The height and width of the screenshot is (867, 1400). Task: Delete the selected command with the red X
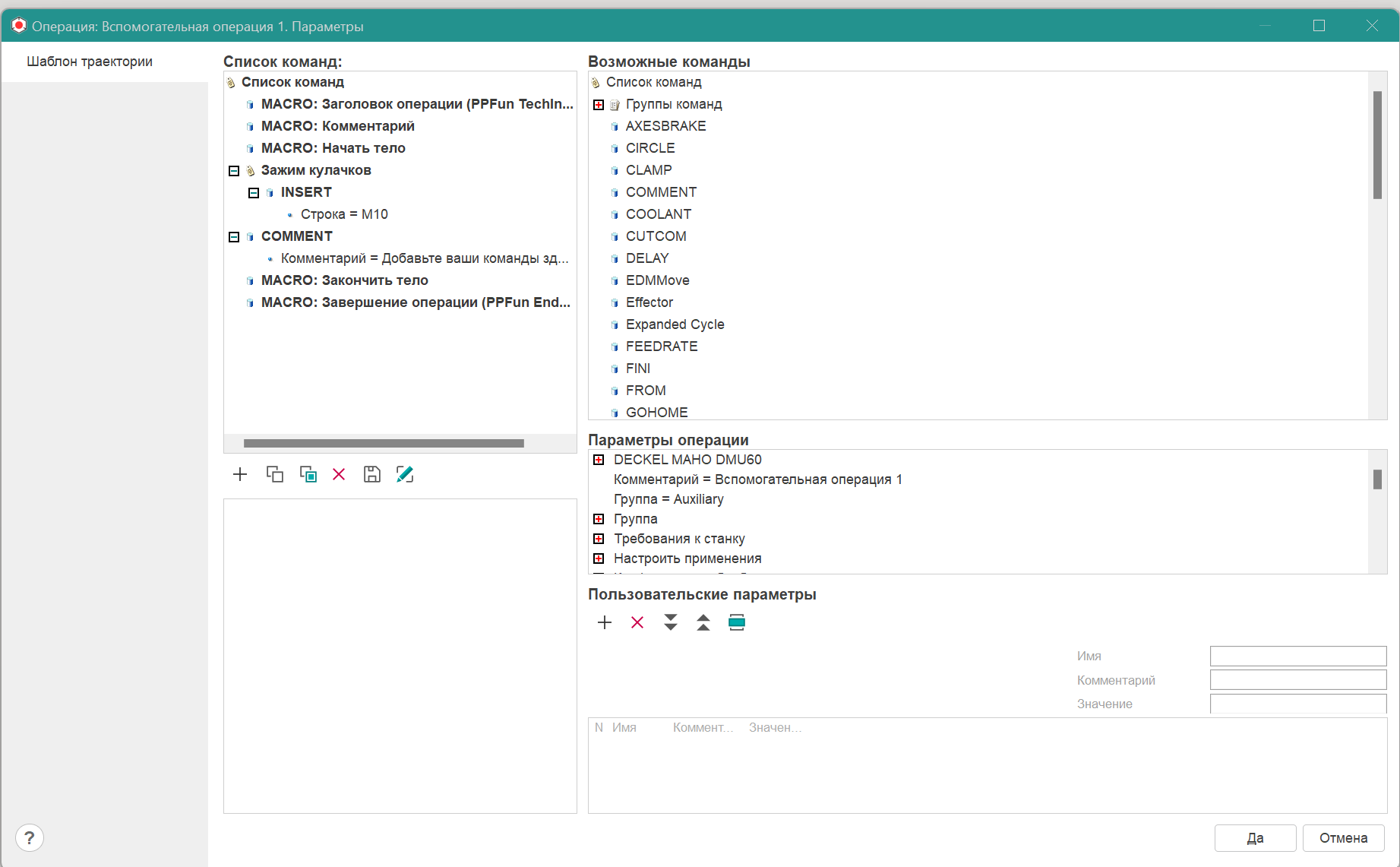(x=339, y=474)
